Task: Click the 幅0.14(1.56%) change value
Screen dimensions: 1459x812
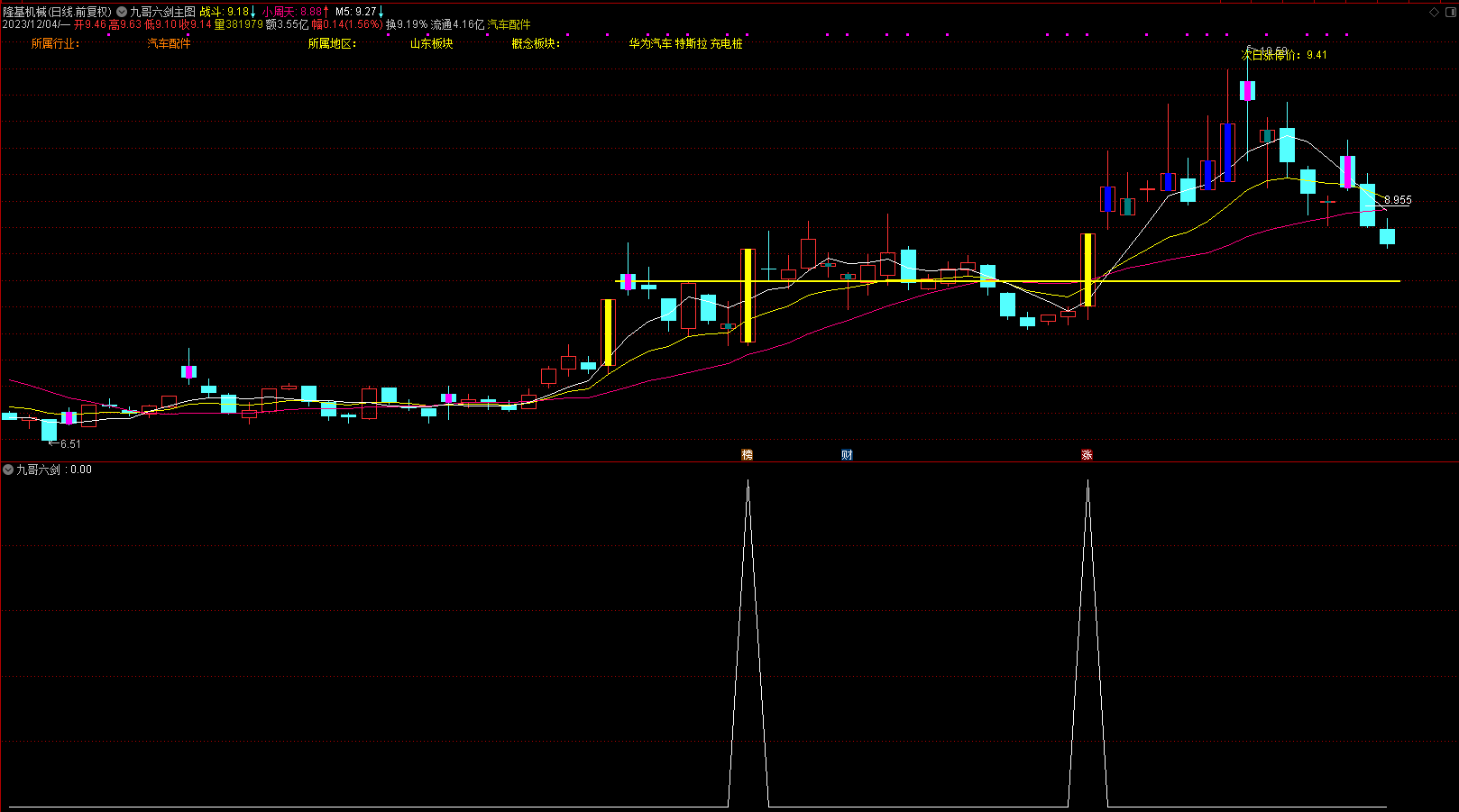Action: point(347,24)
